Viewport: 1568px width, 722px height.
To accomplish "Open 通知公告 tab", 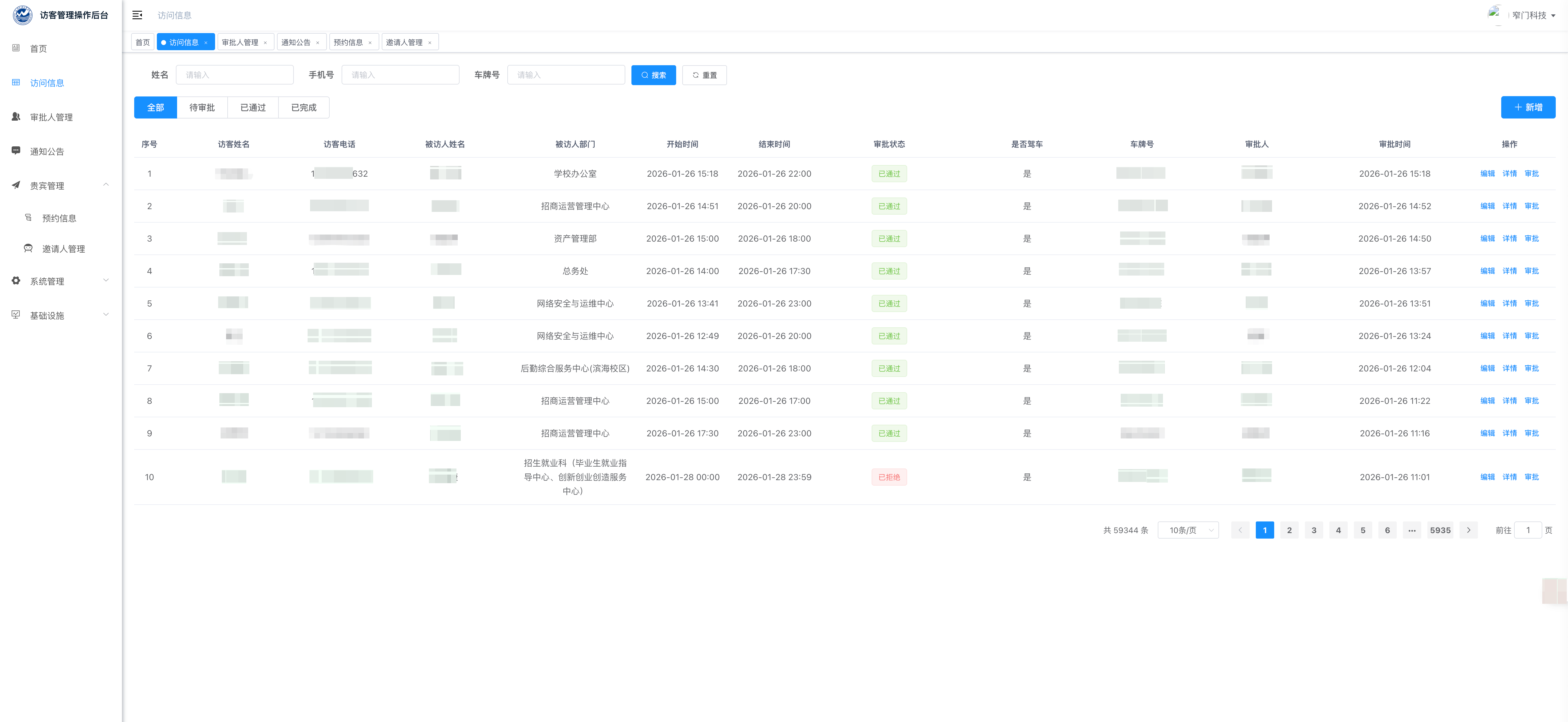I will click(295, 43).
